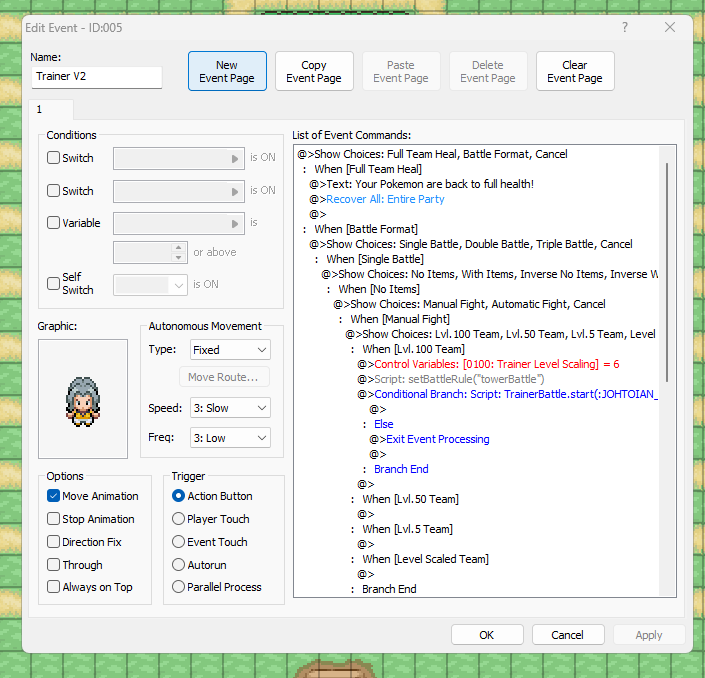Enable the Through option checkbox
The image size is (705, 678).
[54, 565]
